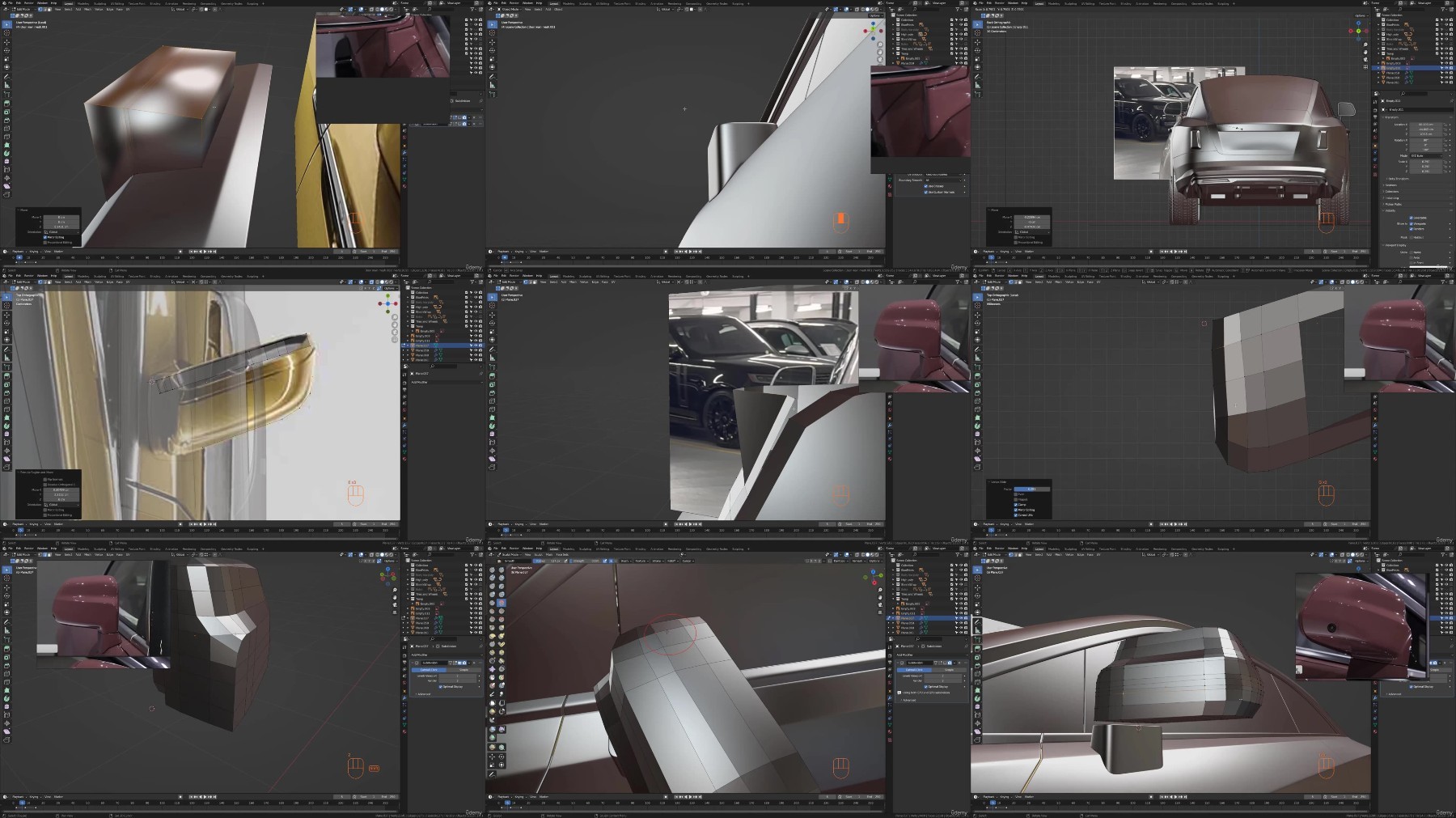The height and width of the screenshot is (818, 1456).
Task: Click the pan hand icon in sculpt window
Action: point(880,597)
